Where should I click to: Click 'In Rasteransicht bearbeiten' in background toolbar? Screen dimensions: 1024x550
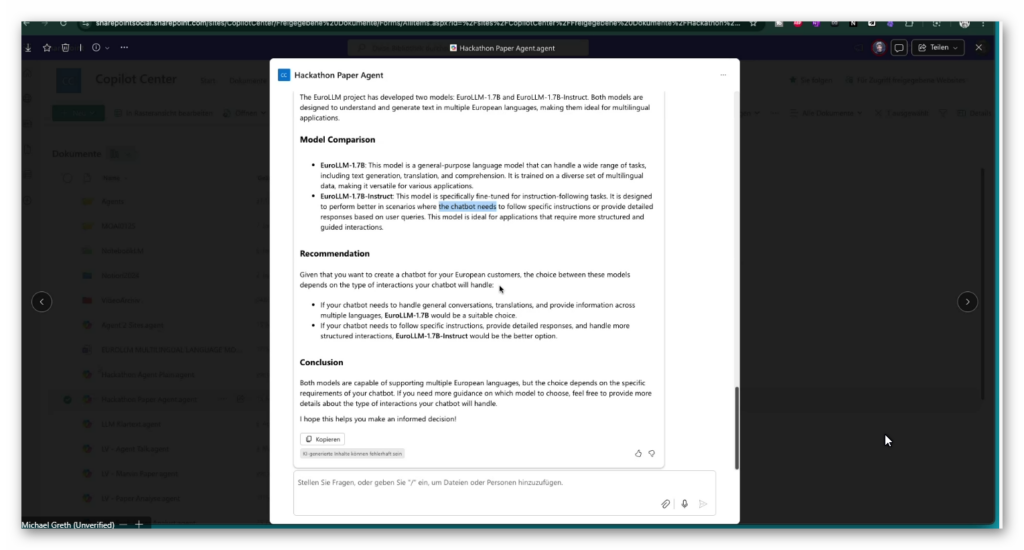[x=164, y=113]
